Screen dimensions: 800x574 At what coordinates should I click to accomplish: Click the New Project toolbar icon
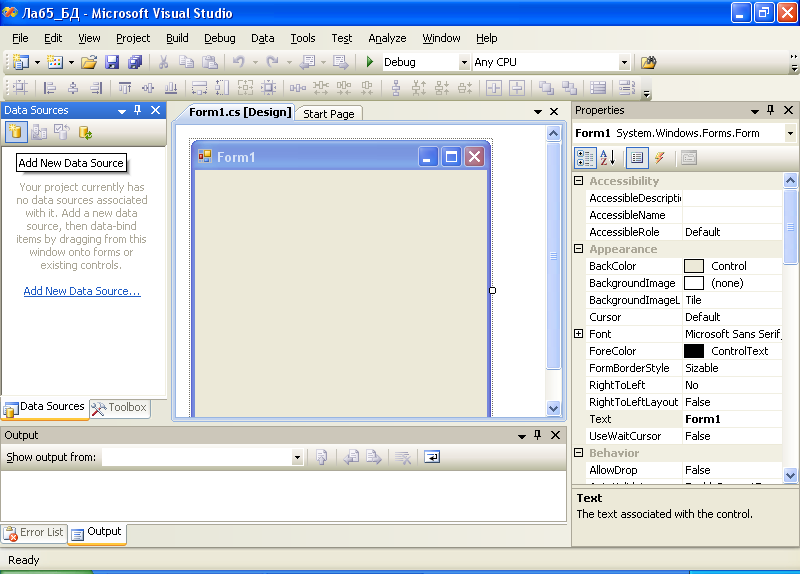pyautogui.click(x=21, y=62)
